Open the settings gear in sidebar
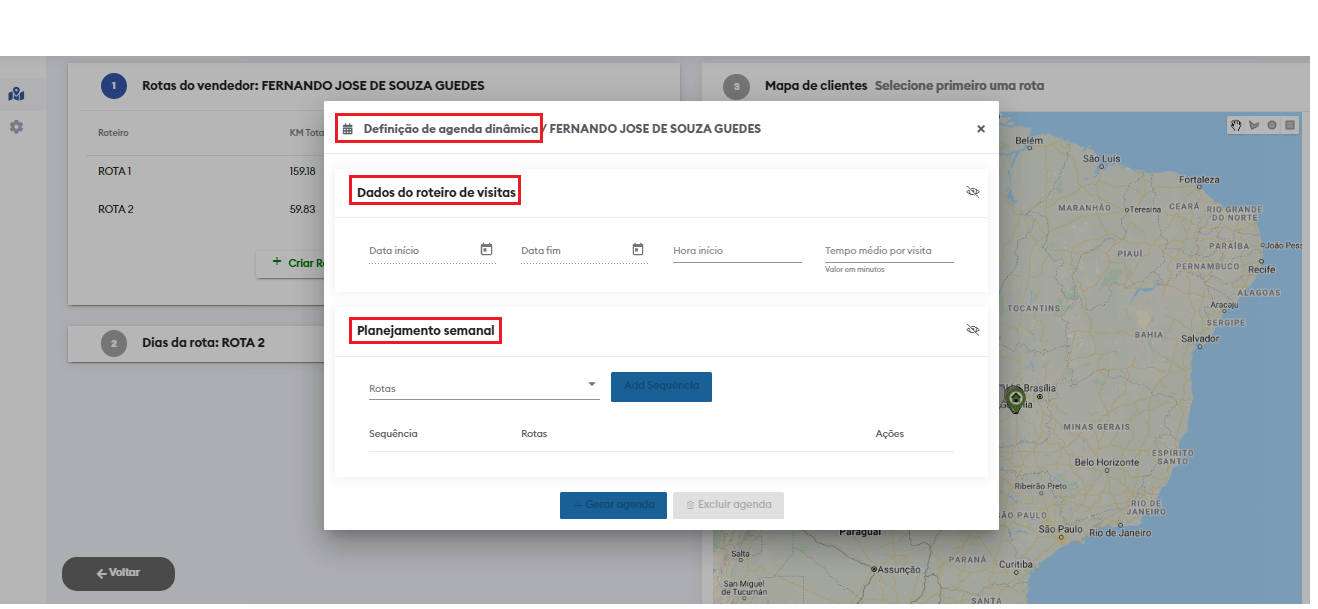 pyautogui.click(x=16, y=127)
